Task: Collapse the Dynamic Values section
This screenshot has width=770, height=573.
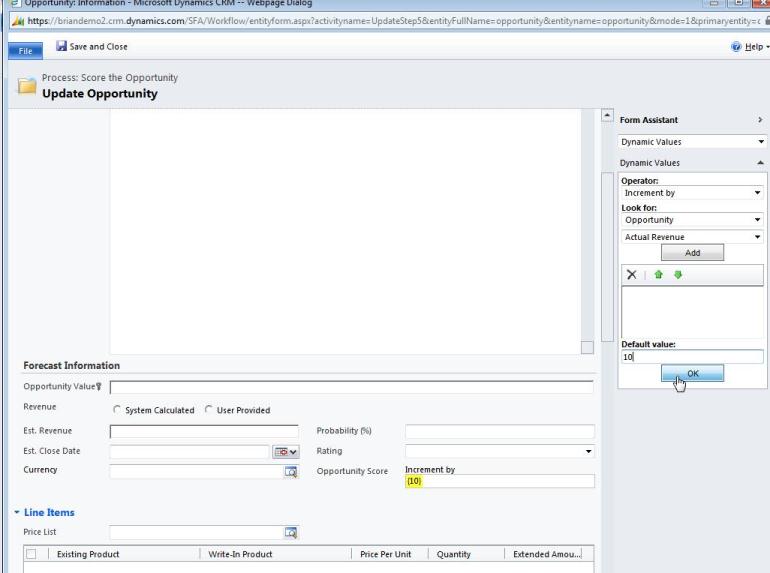Action: pos(760,163)
